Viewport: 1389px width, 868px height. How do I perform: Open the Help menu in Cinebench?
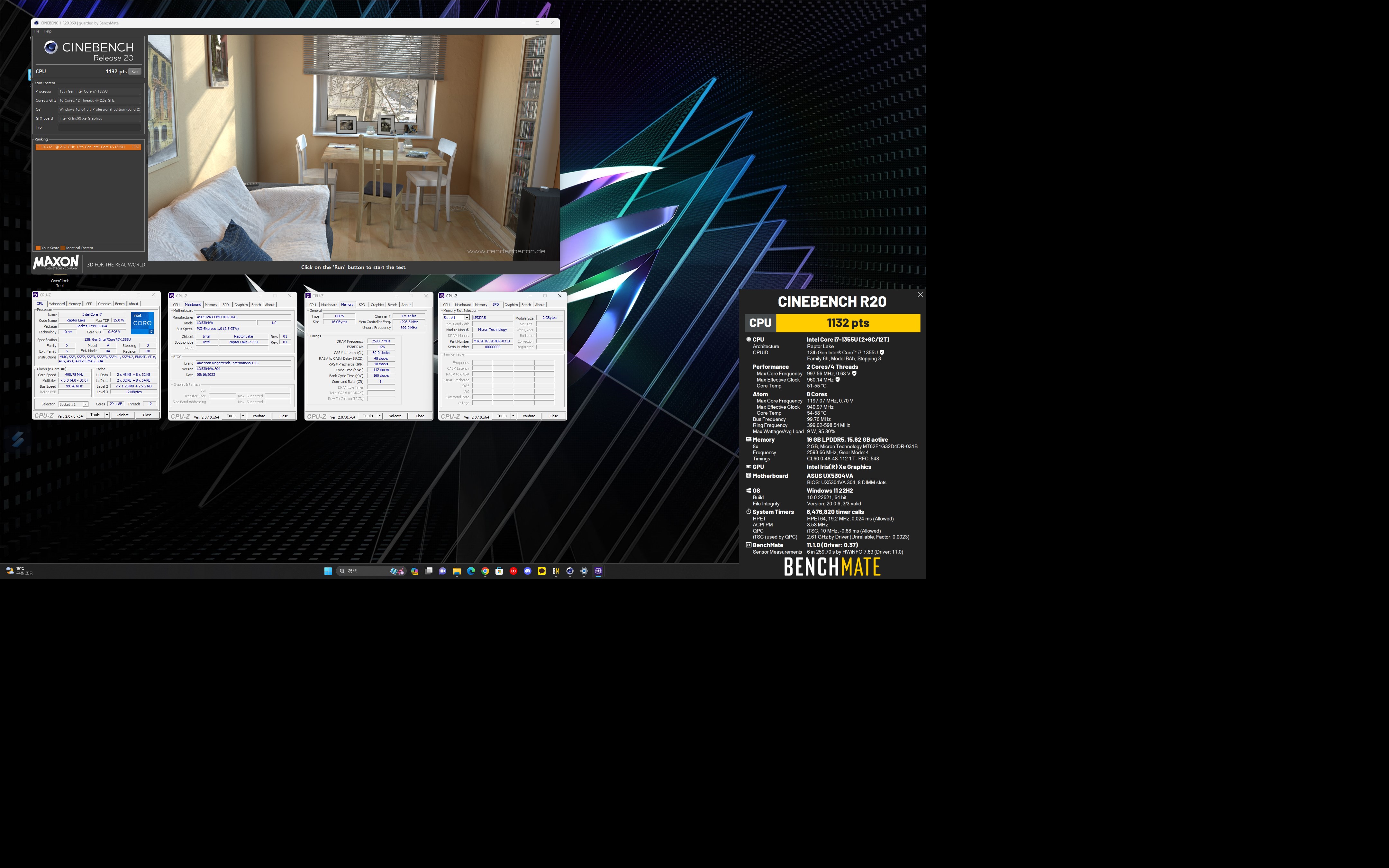tap(48, 31)
